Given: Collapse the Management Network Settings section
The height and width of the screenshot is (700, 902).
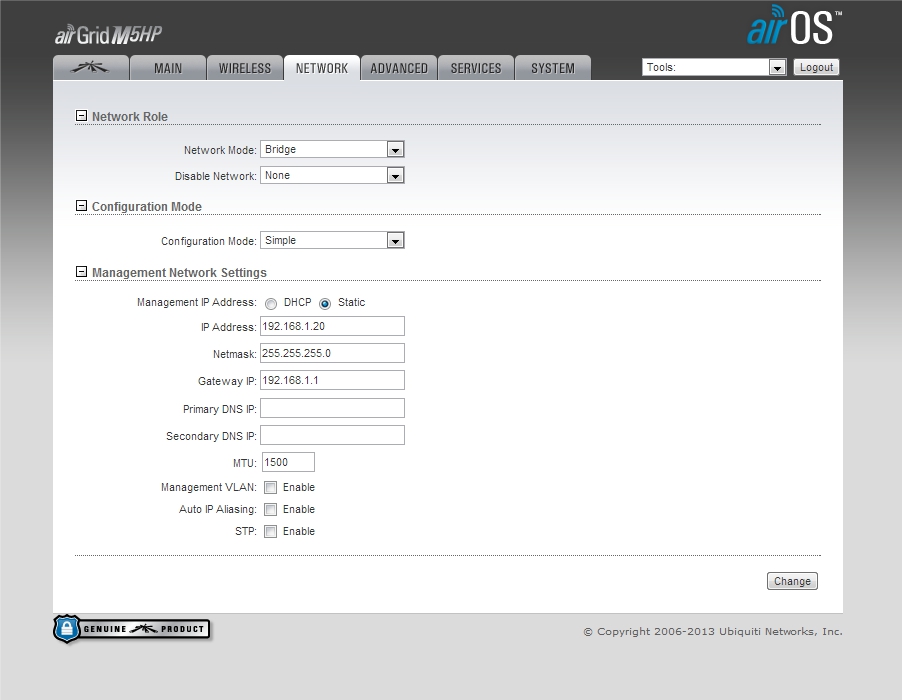Looking at the screenshot, I should (81, 271).
